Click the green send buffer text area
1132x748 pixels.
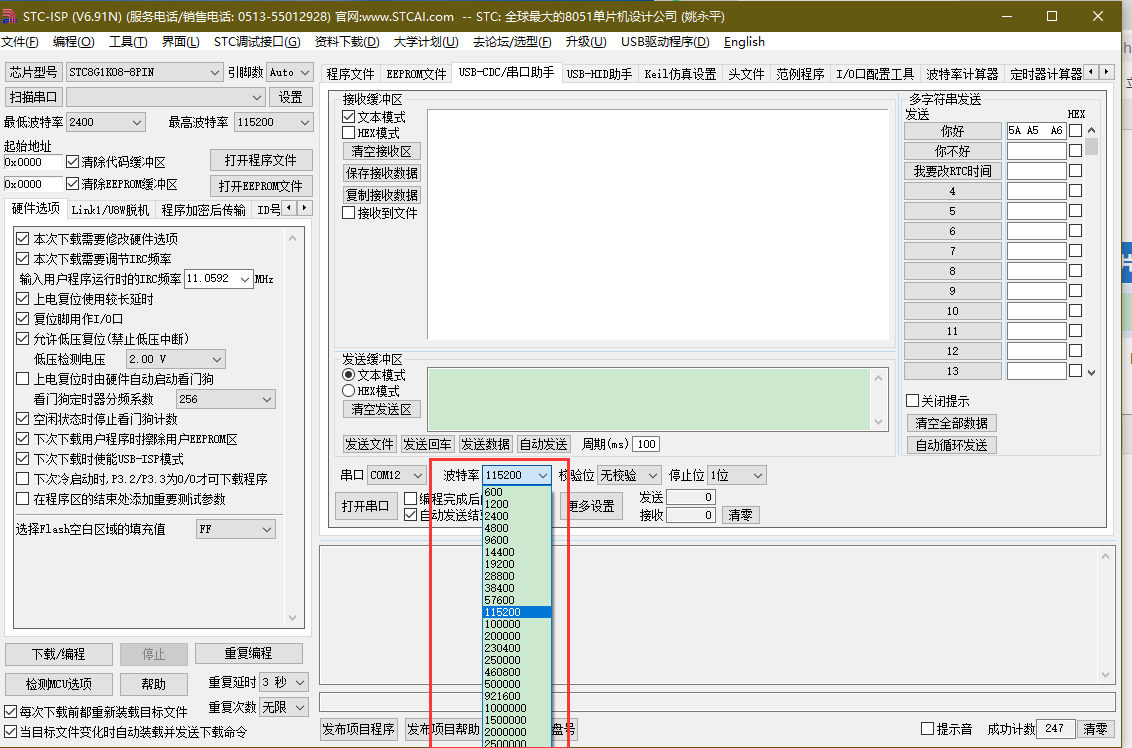point(649,400)
